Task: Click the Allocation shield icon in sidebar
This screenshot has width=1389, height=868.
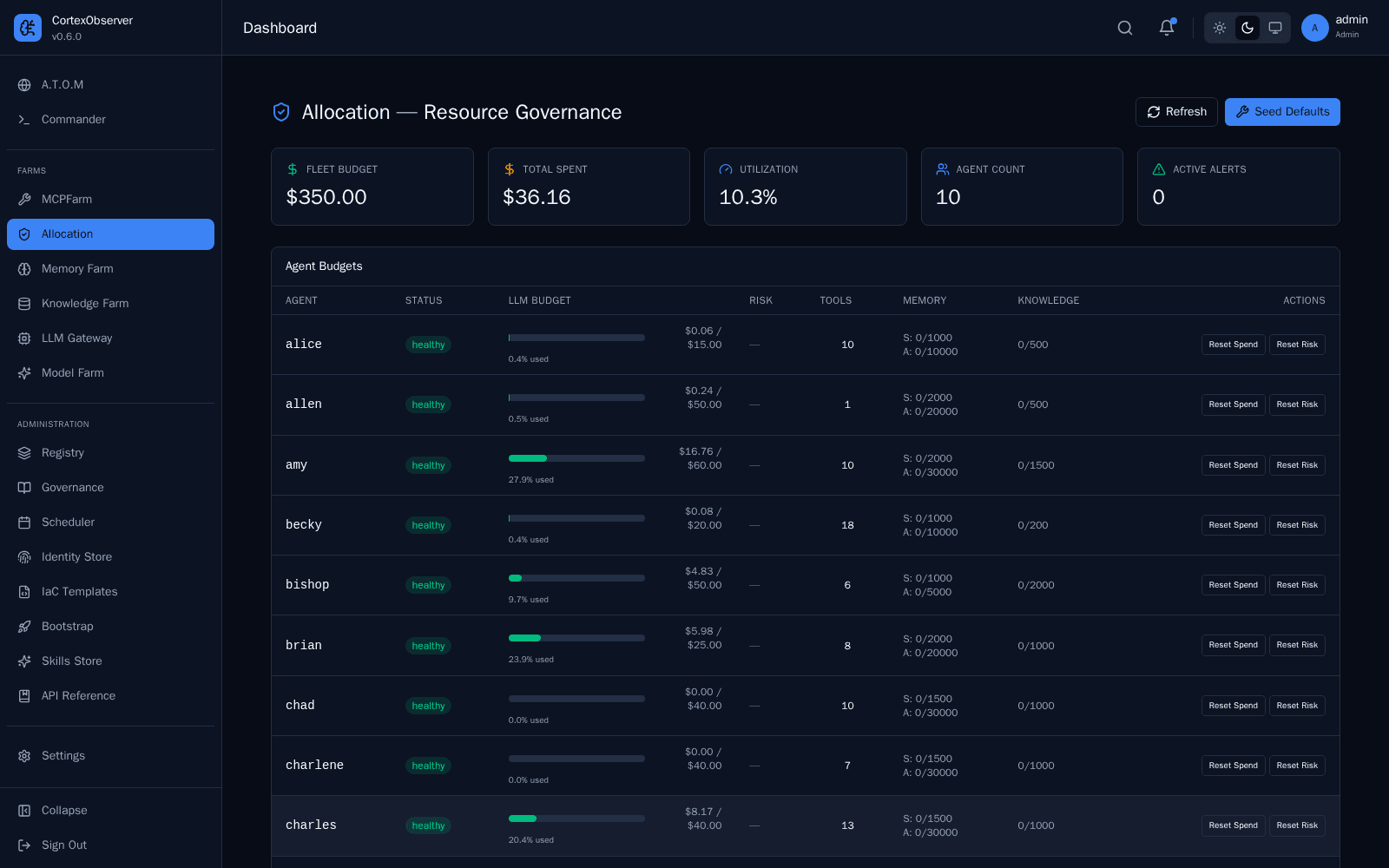Action: (x=24, y=234)
